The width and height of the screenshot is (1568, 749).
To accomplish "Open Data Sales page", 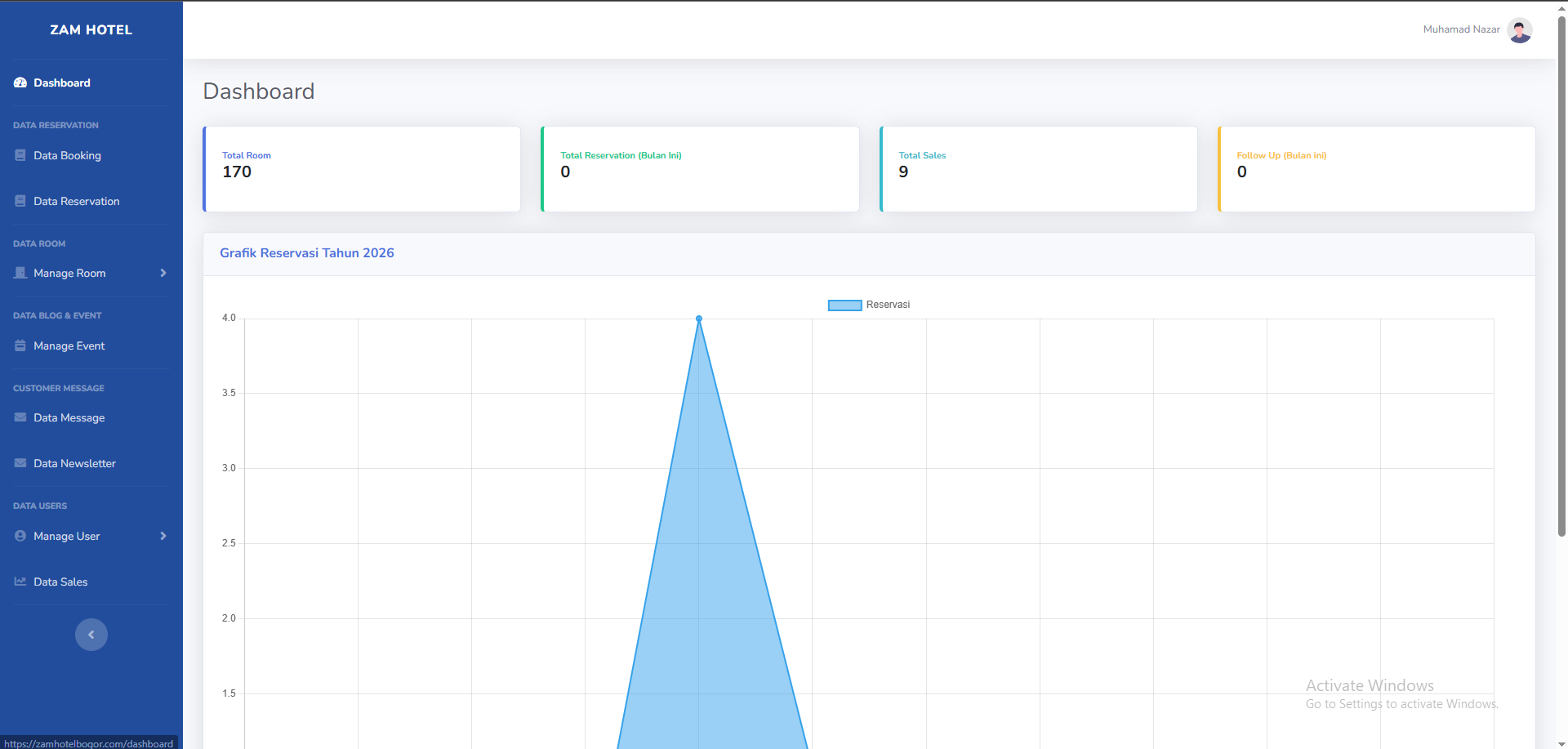I will [91, 582].
